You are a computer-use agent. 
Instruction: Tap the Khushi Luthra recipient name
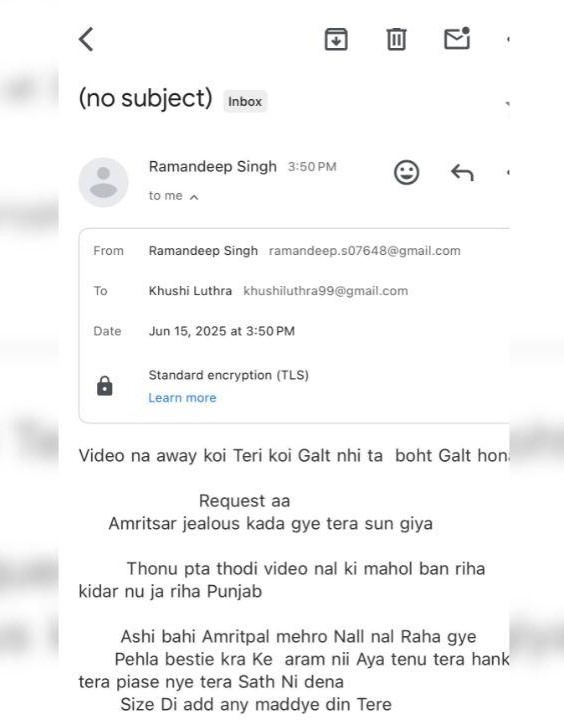click(x=190, y=291)
